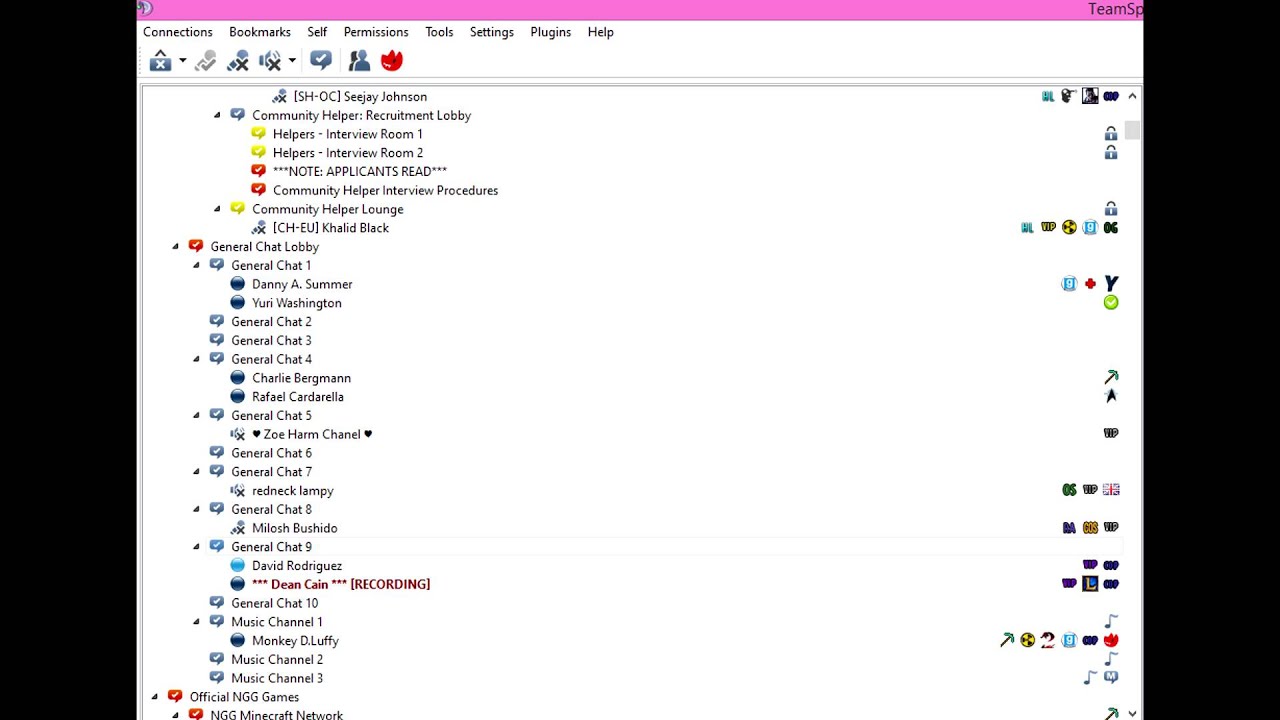Viewport: 1280px width, 720px height.
Task: Collapse Community Helper: Recruitment Lobby channel
Action: click(x=217, y=115)
